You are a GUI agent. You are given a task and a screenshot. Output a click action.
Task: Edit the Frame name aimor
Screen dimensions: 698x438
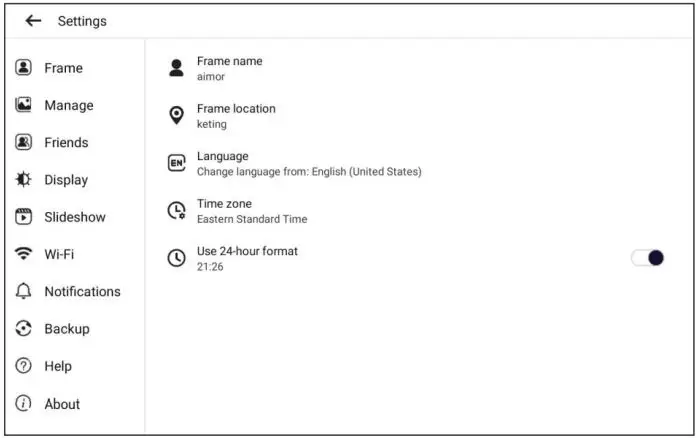tap(229, 68)
